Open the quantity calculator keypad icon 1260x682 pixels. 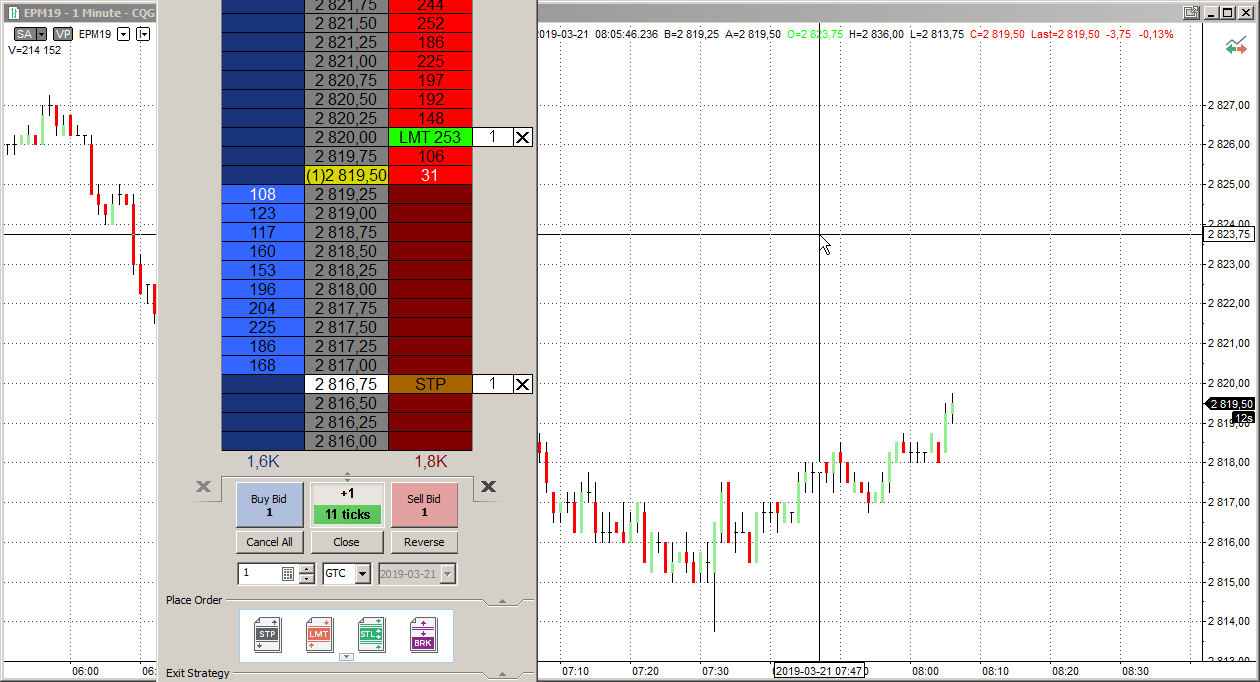click(288, 574)
